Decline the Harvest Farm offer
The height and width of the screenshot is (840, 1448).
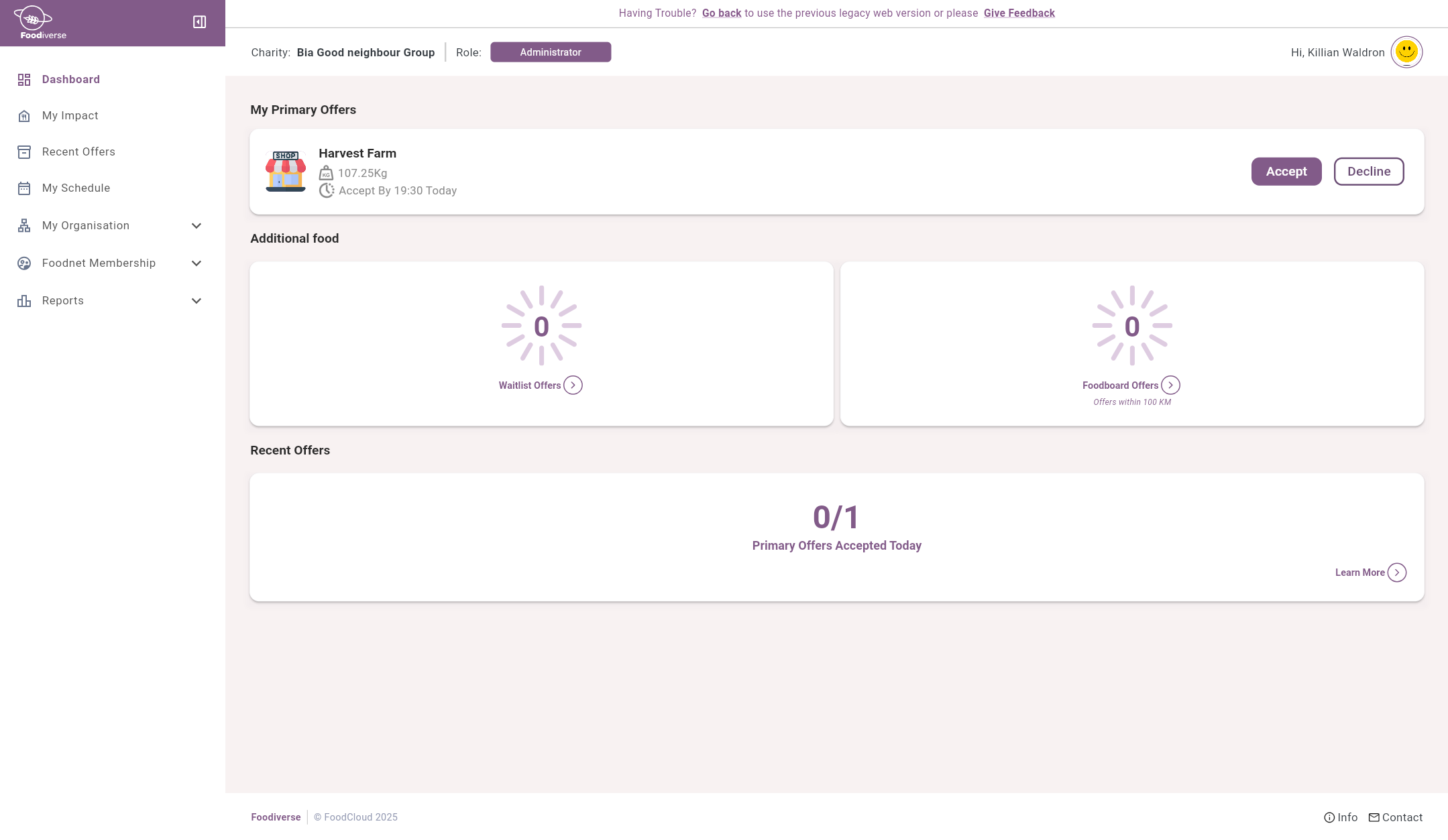point(1368,172)
